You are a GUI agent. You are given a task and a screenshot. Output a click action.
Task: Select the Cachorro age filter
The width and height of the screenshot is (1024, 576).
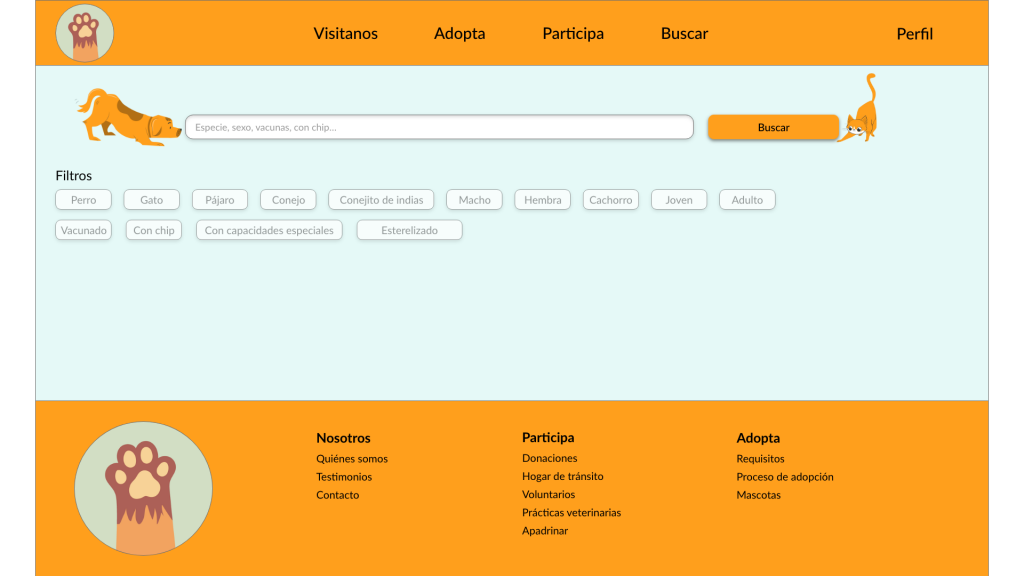coord(610,200)
